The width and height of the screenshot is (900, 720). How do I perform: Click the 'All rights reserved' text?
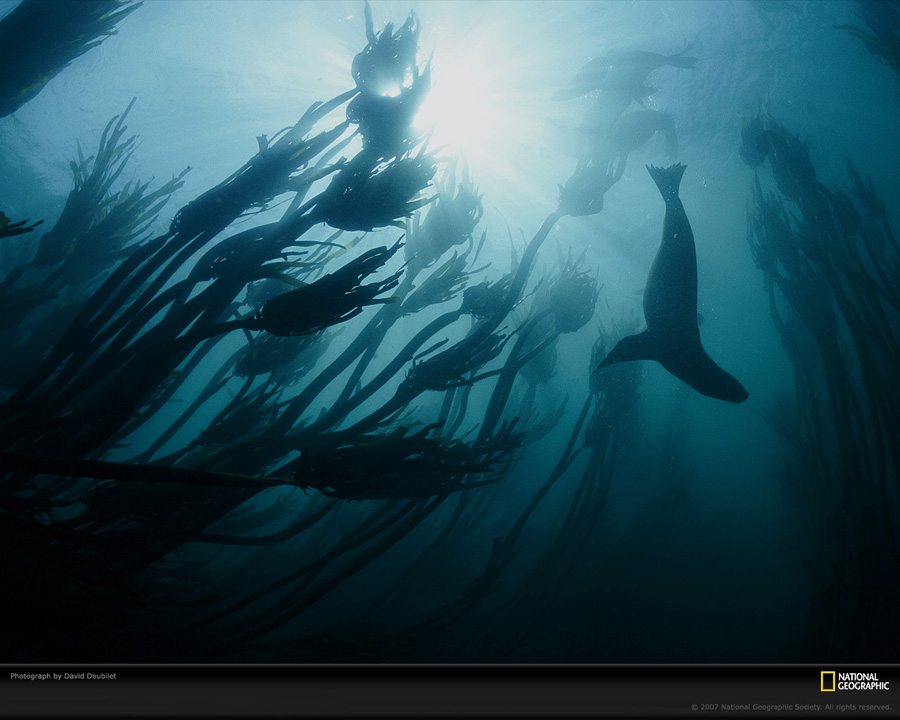[858, 707]
